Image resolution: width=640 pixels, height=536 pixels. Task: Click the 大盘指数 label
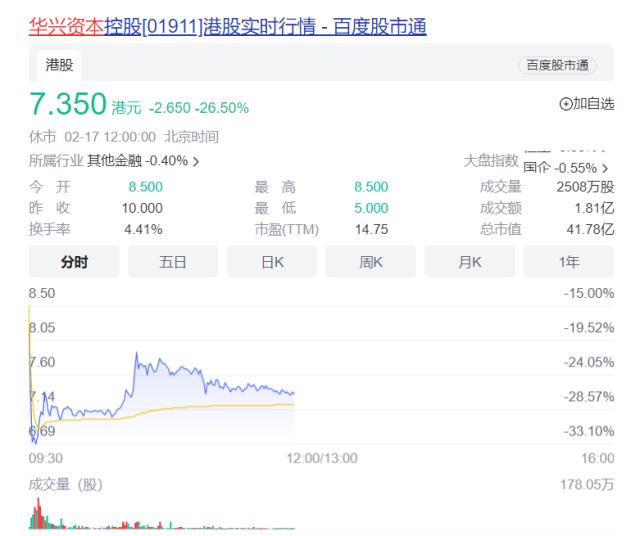pyautogui.click(x=491, y=161)
